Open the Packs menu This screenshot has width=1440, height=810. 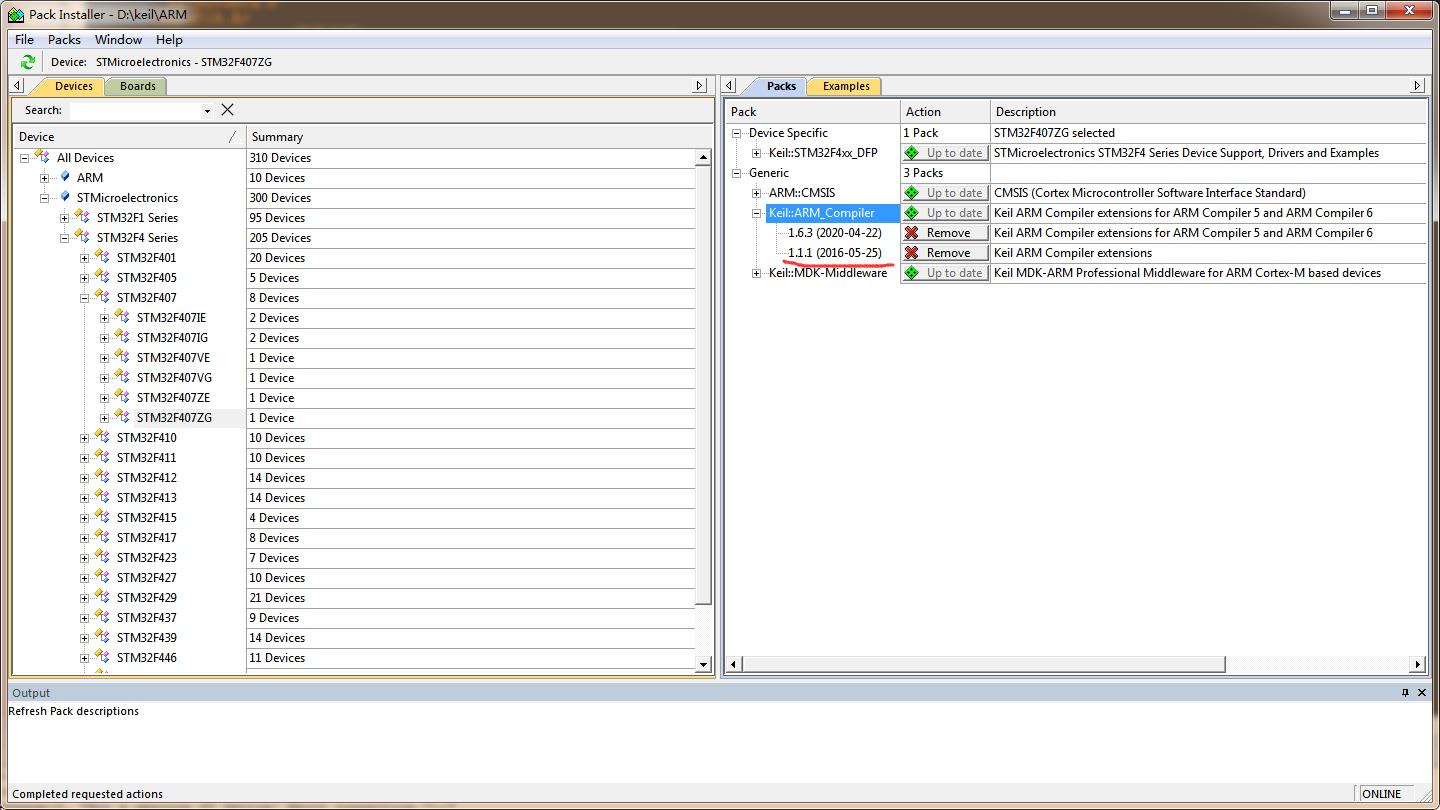pos(64,39)
